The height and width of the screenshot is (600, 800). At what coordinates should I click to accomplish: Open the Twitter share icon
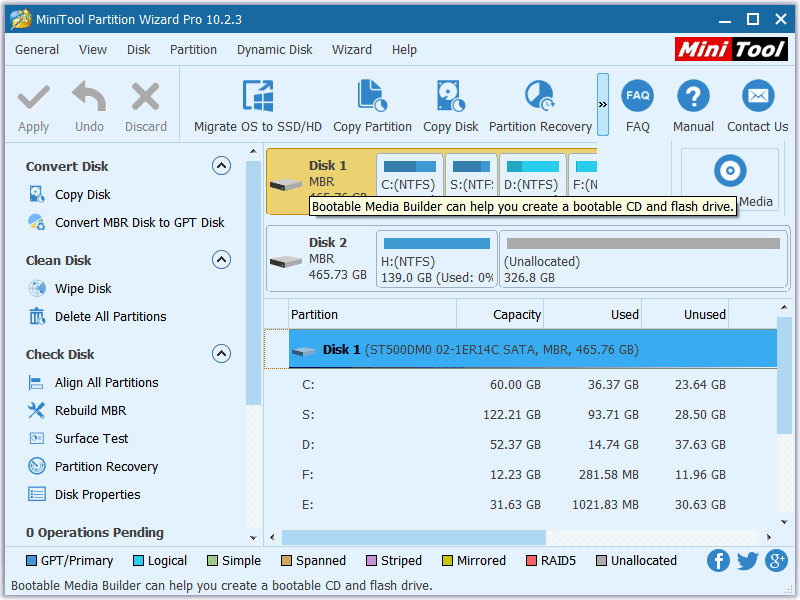coord(747,561)
